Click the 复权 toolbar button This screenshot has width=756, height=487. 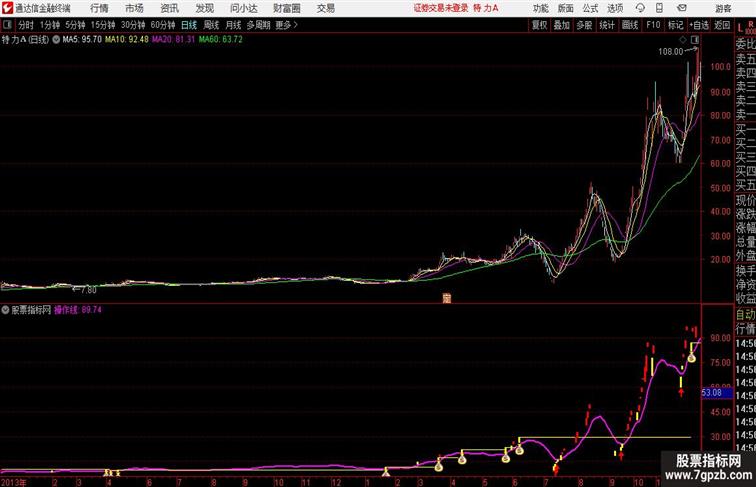coord(539,25)
